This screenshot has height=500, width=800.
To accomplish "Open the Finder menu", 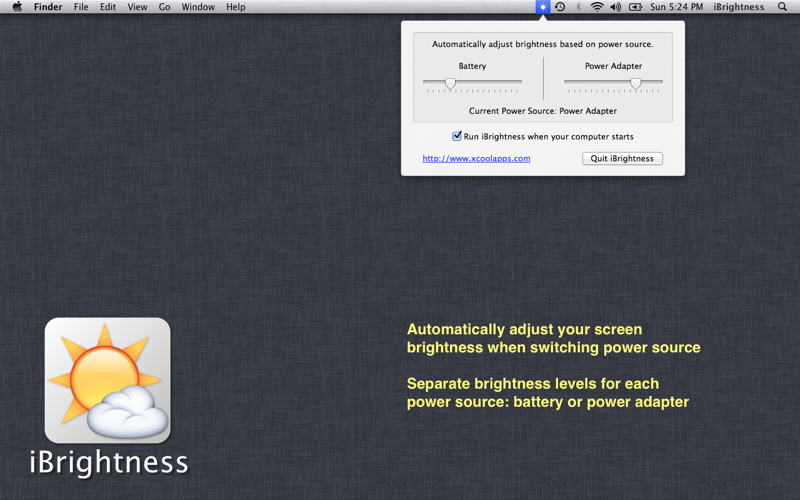I will point(48,7).
